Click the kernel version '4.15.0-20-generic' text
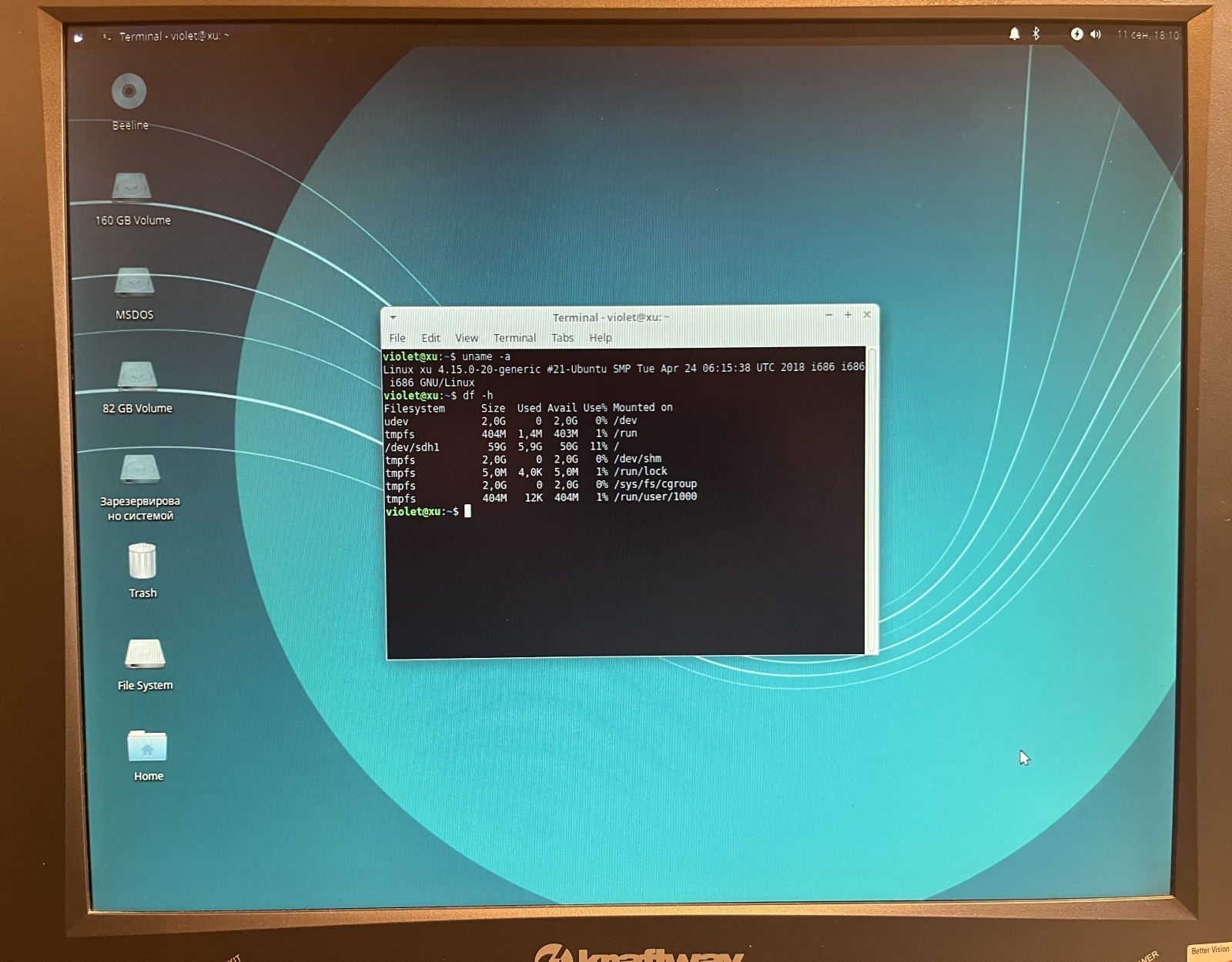Viewport: 1232px width, 962px height. pos(489,369)
